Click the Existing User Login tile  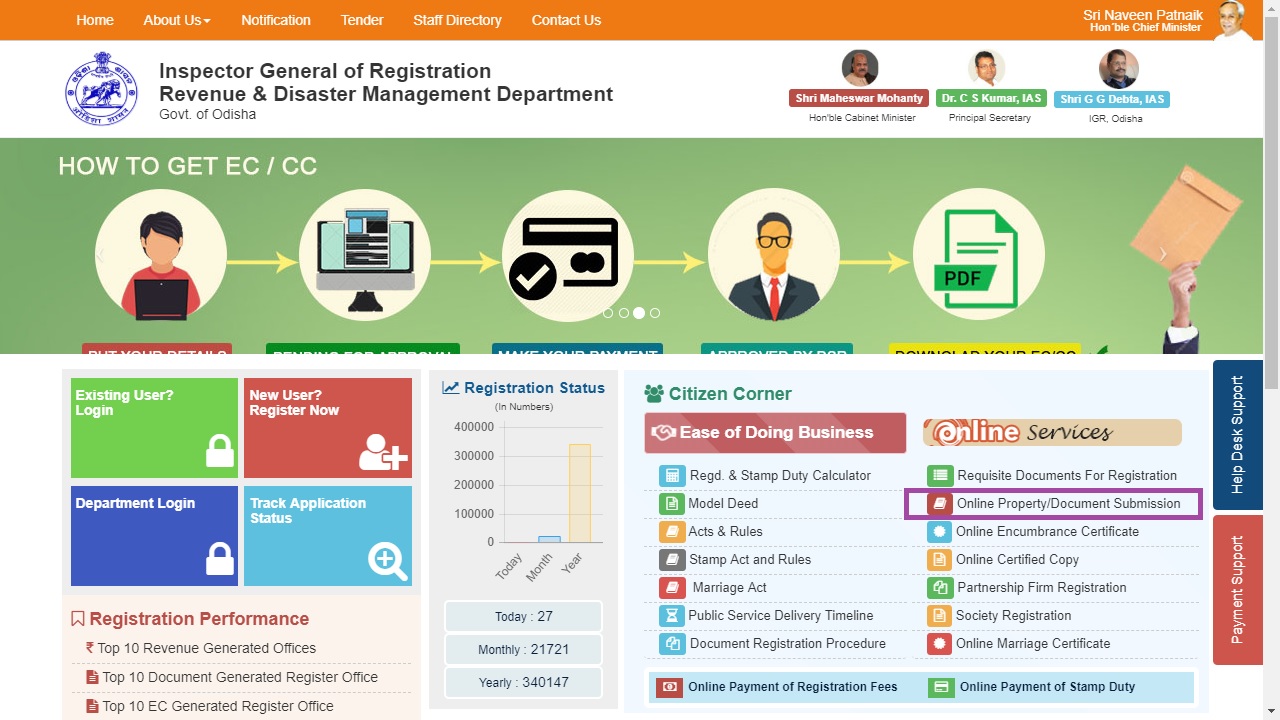(x=154, y=427)
